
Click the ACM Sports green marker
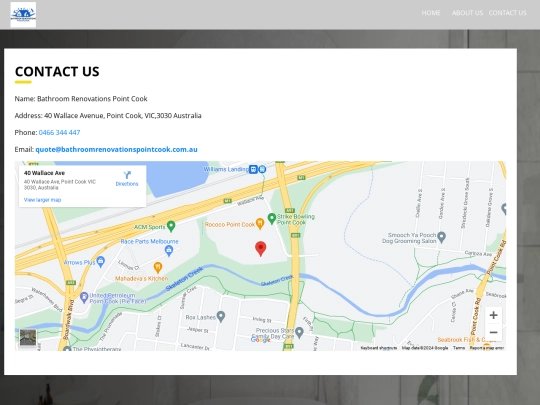(x=171, y=226)
